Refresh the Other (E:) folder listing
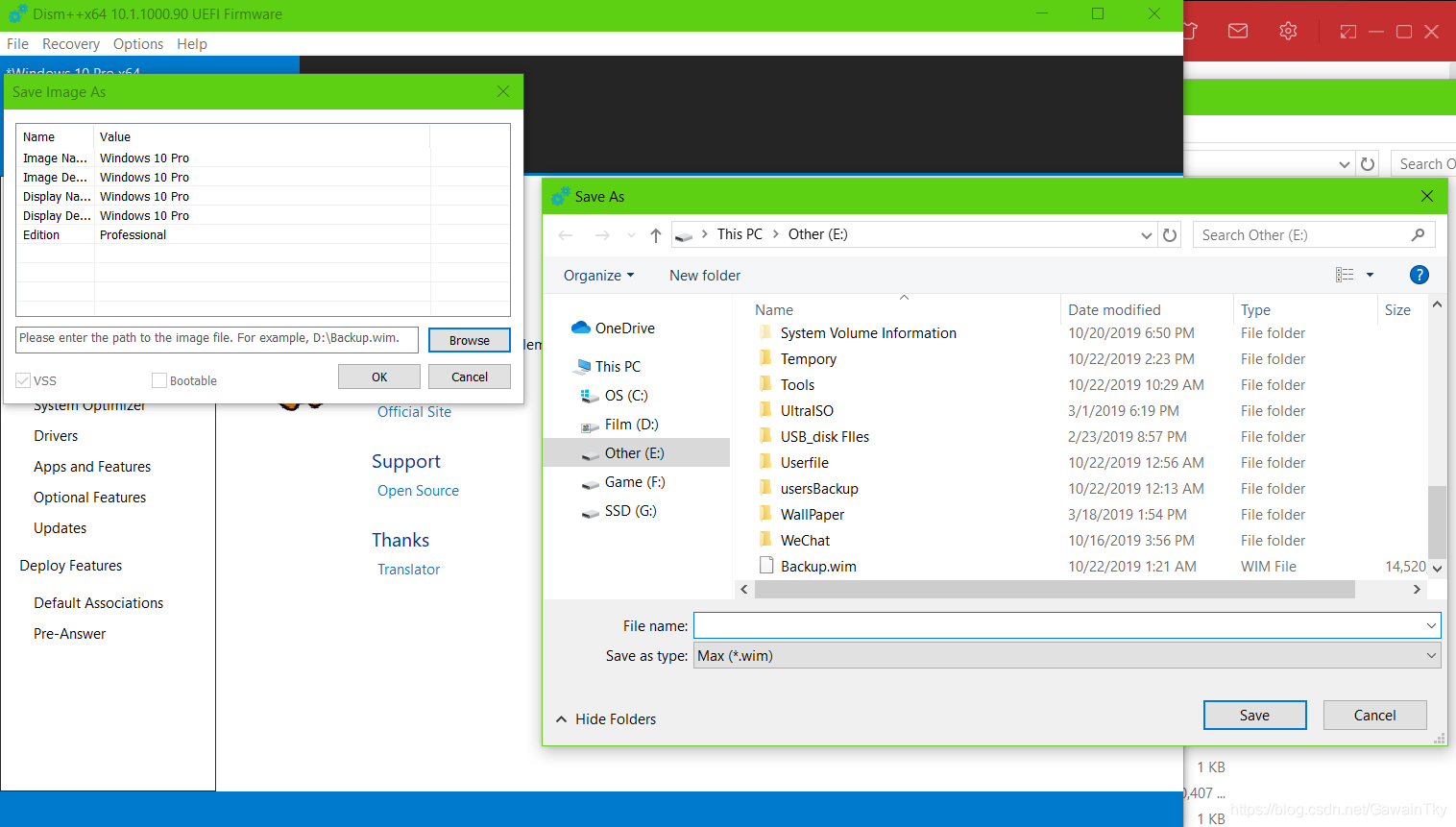 pos(1170,235)
